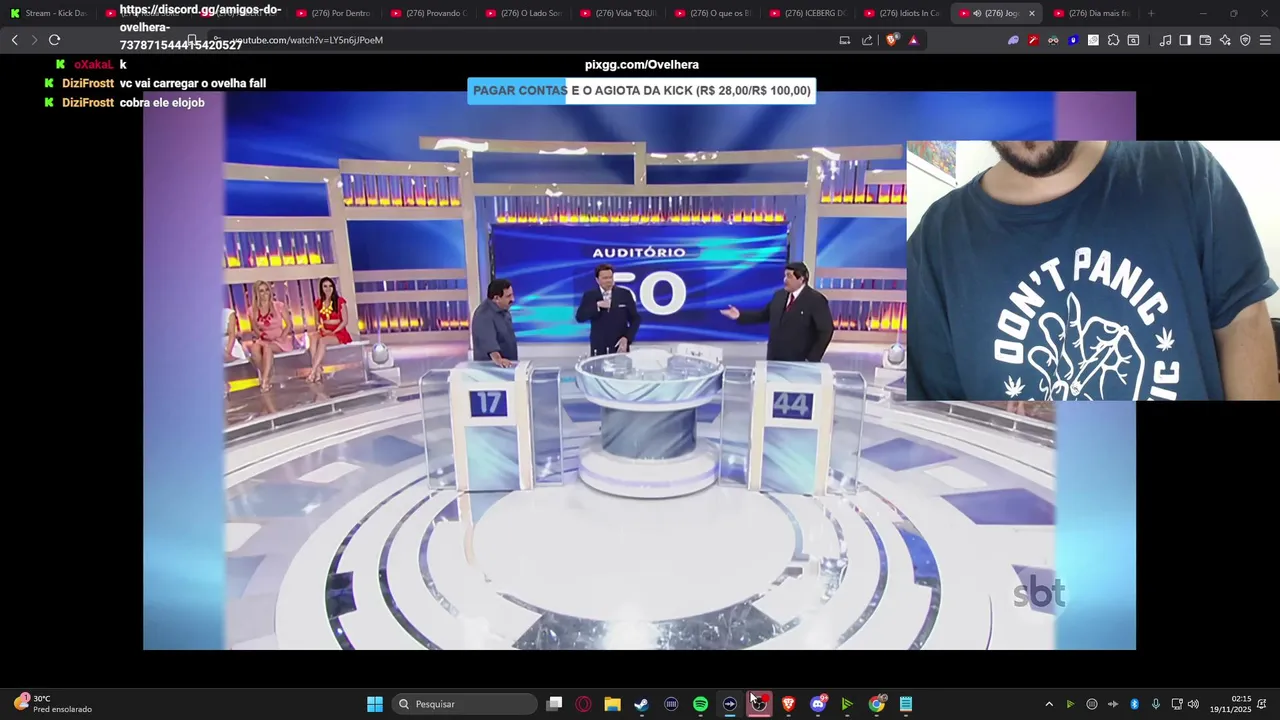
Task: Open Opera GX from the taskbar
Action: (583, 704)
